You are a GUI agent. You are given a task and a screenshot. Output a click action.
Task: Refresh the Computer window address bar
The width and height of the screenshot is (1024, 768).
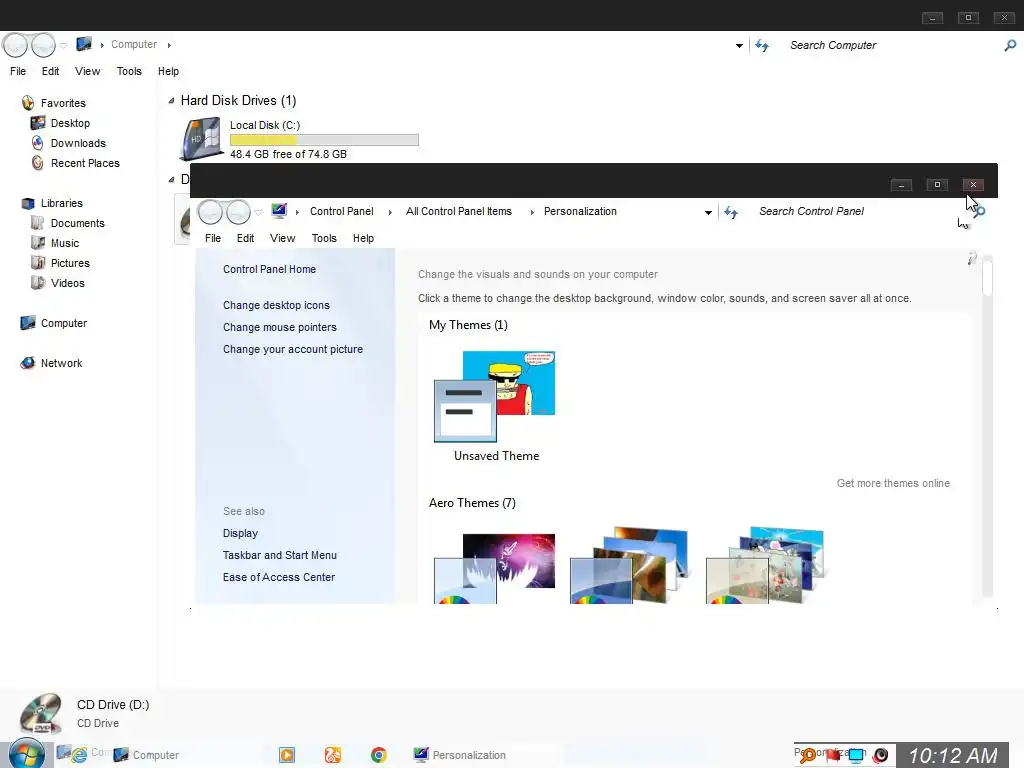coord(762,45)
